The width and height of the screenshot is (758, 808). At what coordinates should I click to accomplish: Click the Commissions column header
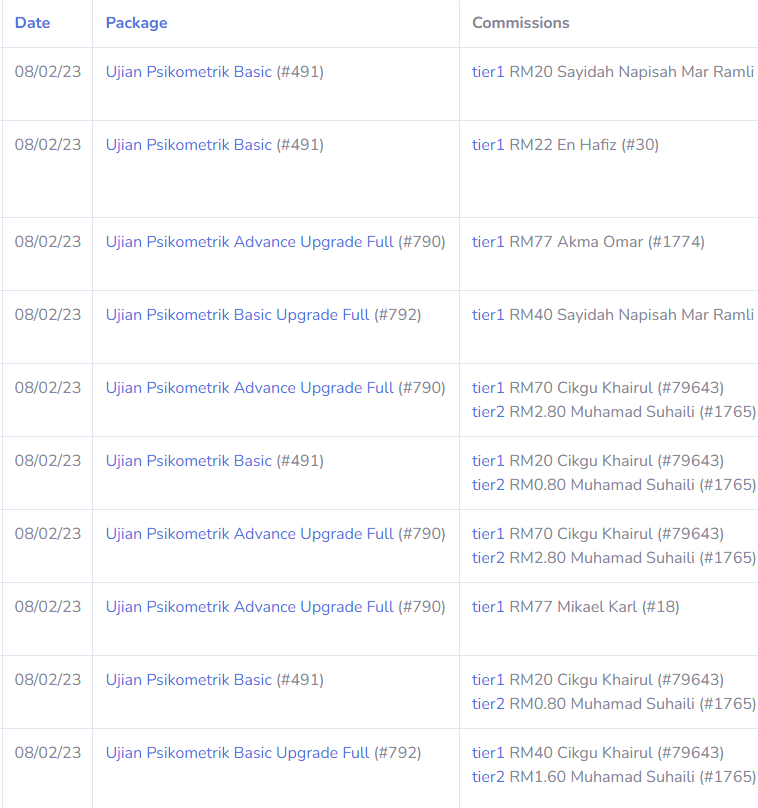tap(520, 22)
